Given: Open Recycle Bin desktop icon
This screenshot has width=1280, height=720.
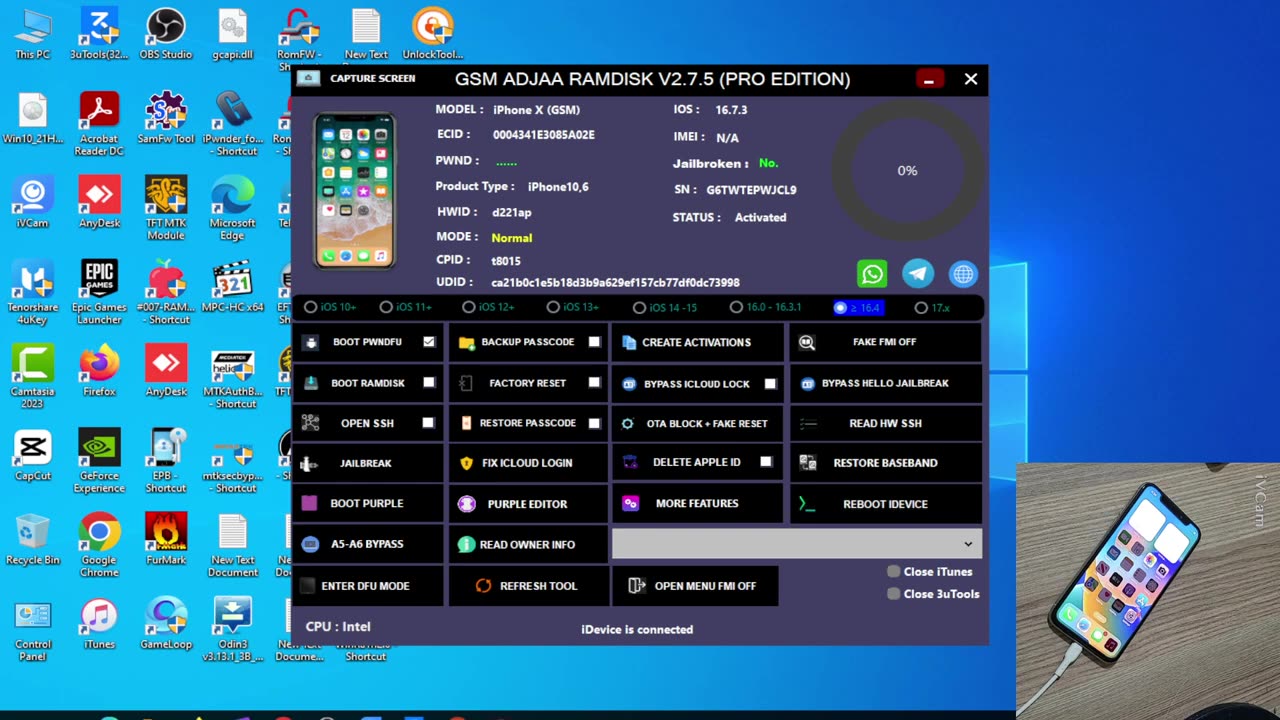Looking at the screenshot, I should pyautogui.click(x=33, y=540).
